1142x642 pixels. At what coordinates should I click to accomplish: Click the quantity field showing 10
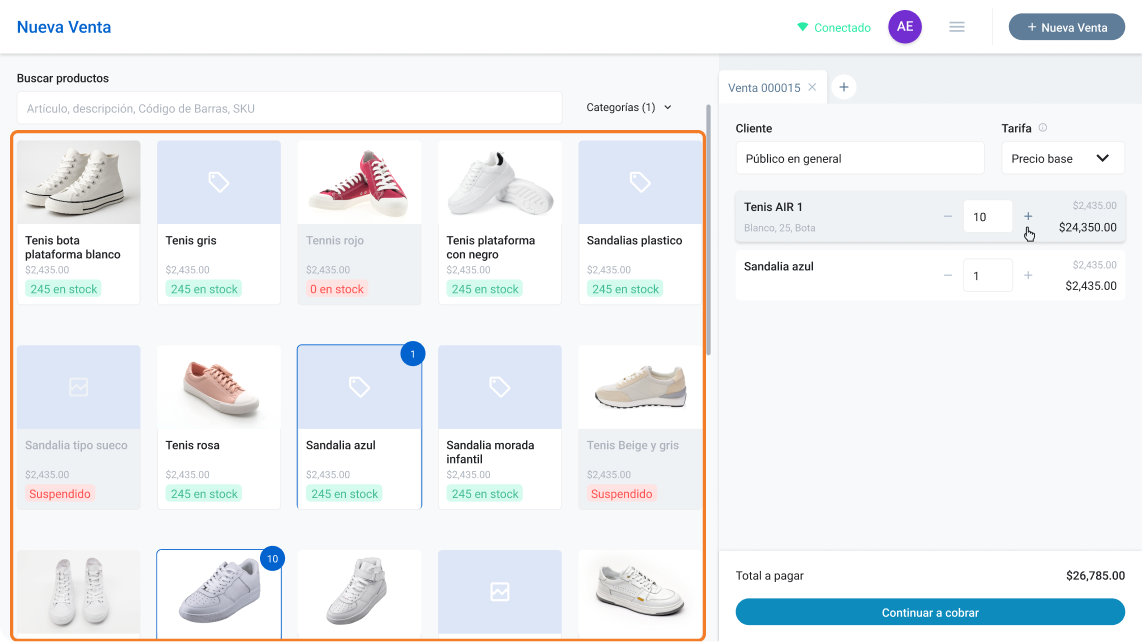point(988,216)
